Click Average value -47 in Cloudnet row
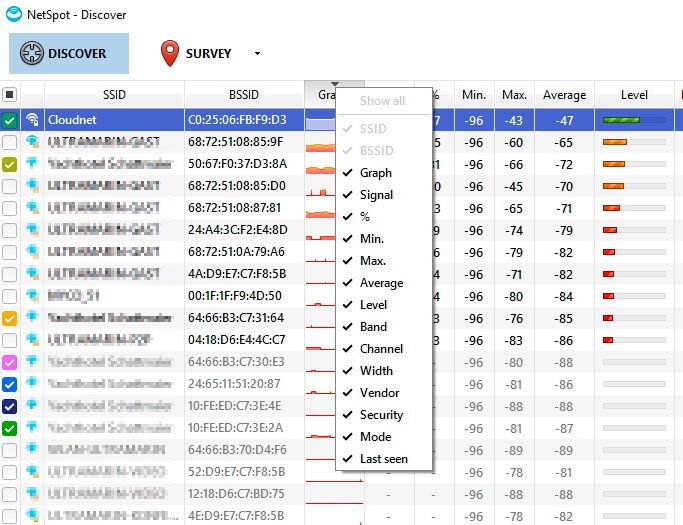 (565, 120)
